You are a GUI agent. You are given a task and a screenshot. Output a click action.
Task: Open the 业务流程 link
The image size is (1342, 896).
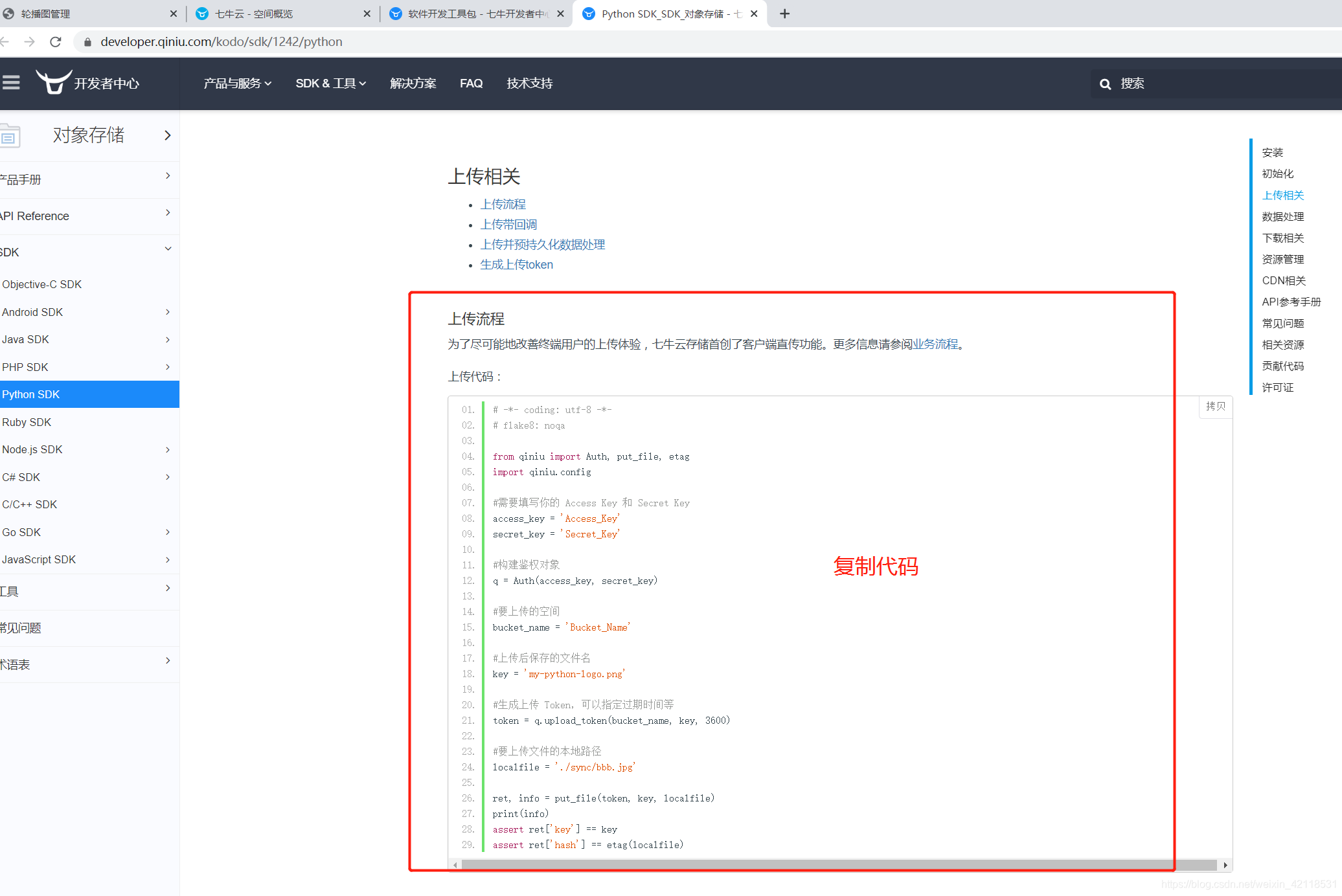click(935, 344)
